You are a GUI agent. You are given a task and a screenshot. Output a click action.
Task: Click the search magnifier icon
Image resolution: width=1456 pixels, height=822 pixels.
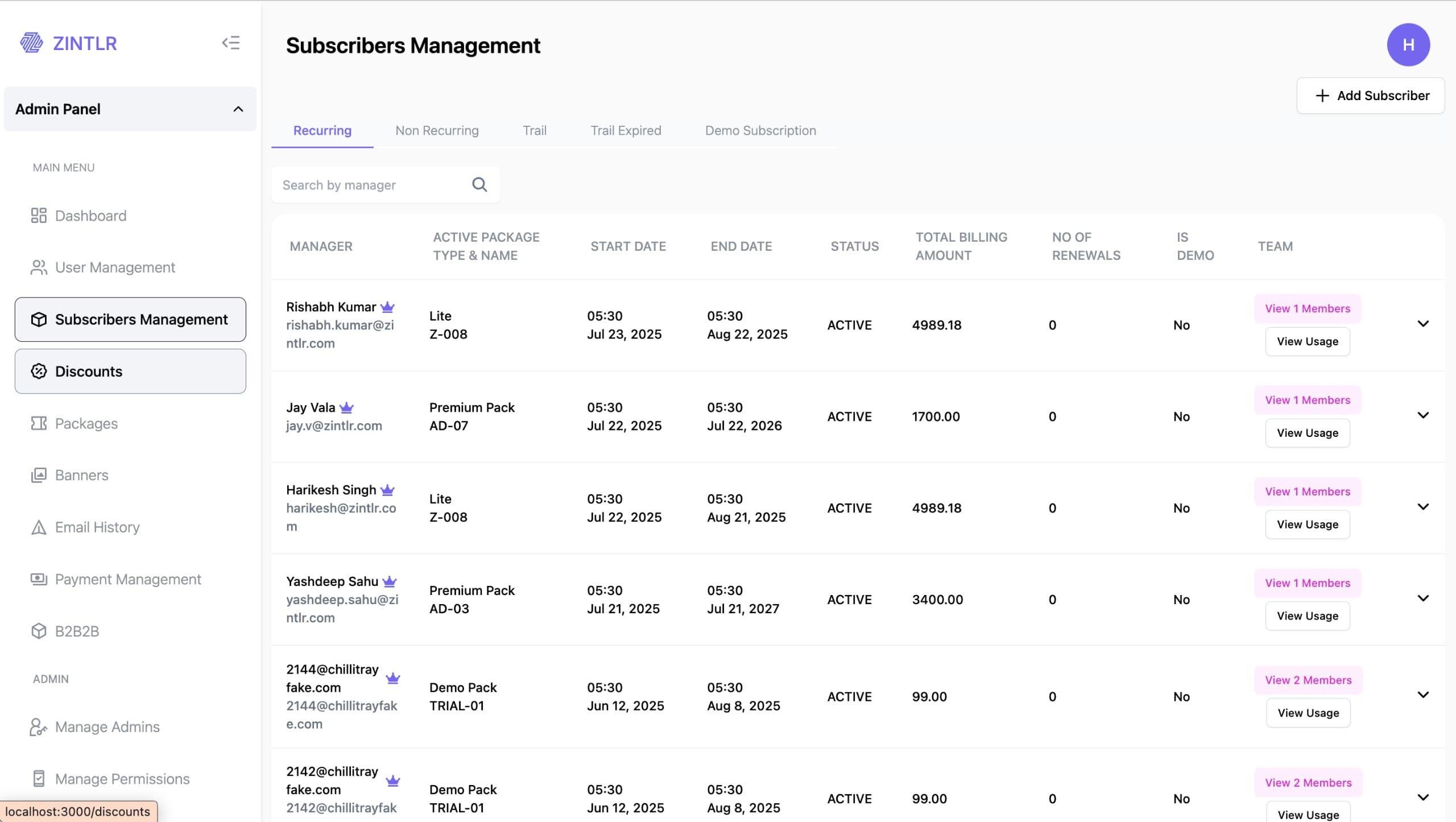(x=479, y=184)
